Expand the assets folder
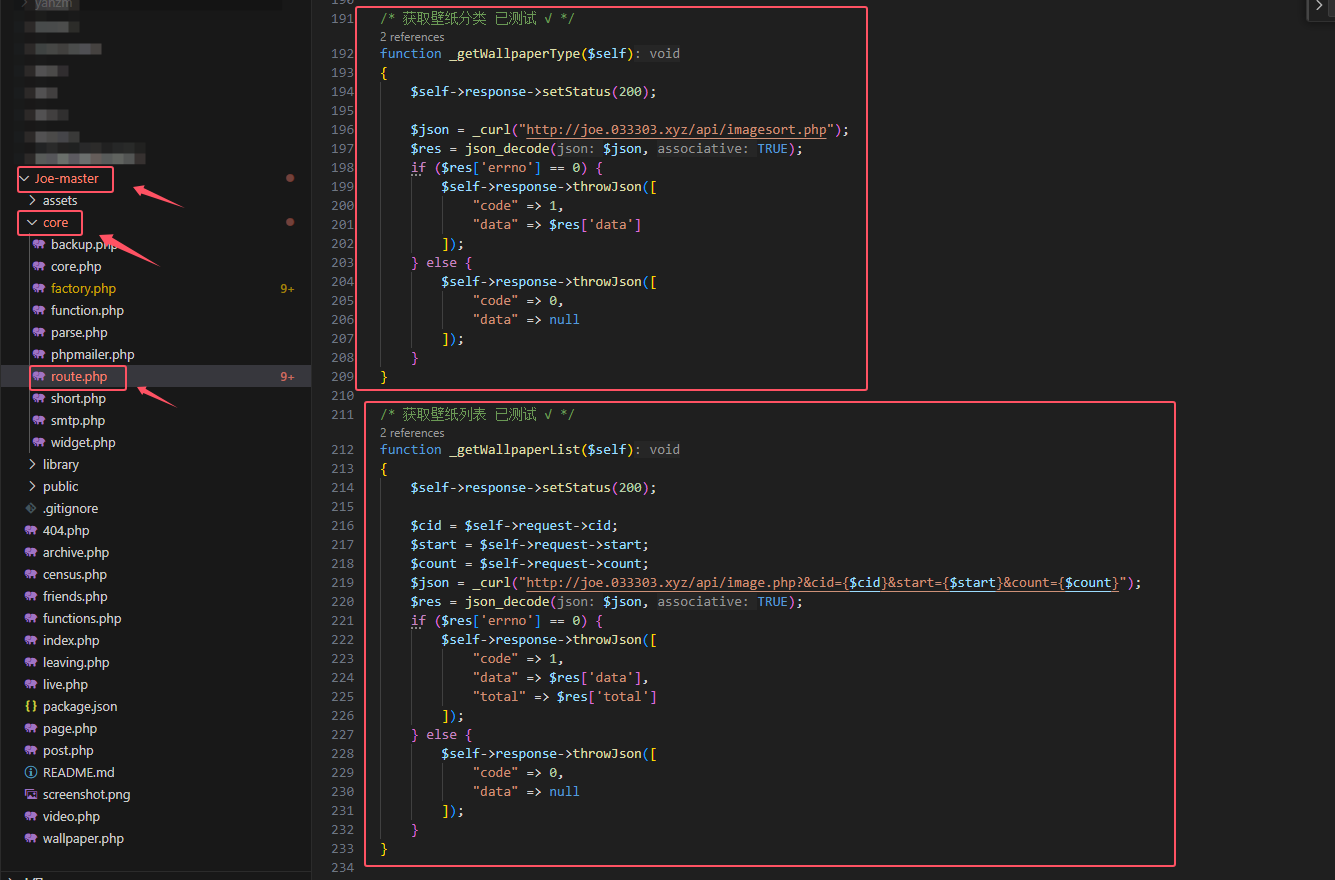This screenshot has height=880, width=1335. point(33,201)
